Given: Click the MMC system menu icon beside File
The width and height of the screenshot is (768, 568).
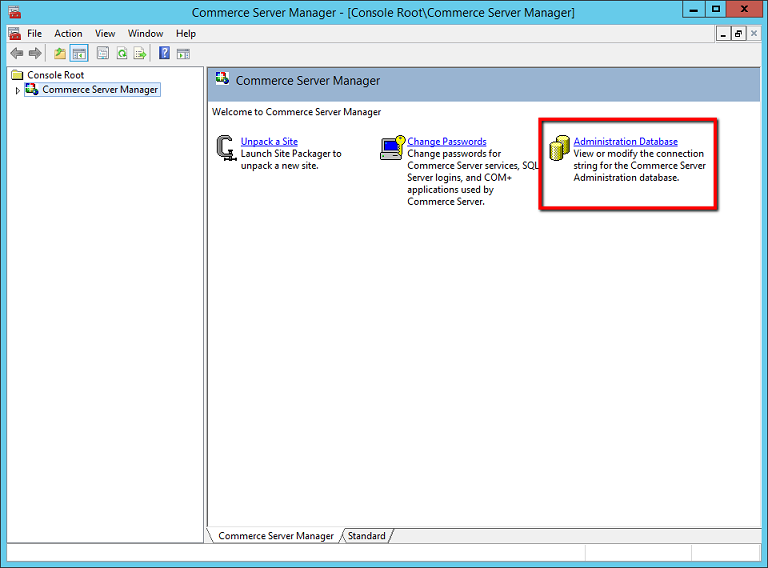Looking at the screenshot, I should (14, 34).
